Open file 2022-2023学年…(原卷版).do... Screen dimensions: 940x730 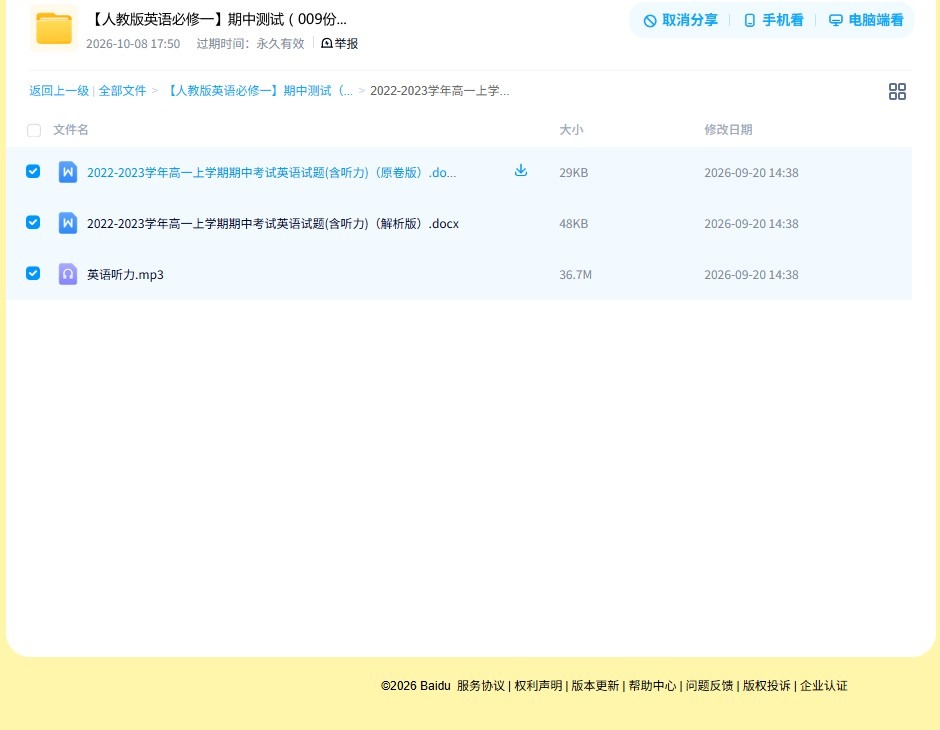point(272,173)
